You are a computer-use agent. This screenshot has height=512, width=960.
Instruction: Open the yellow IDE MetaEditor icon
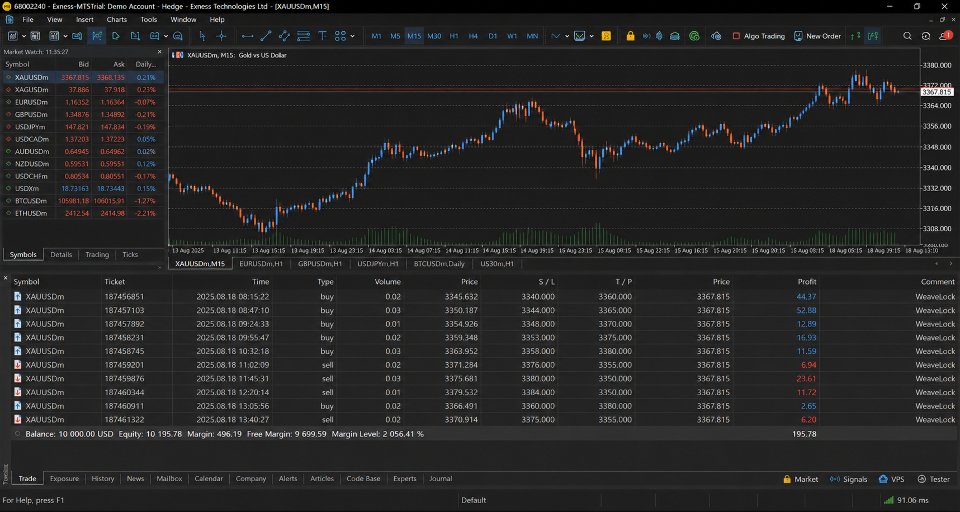tap(606, 36)
